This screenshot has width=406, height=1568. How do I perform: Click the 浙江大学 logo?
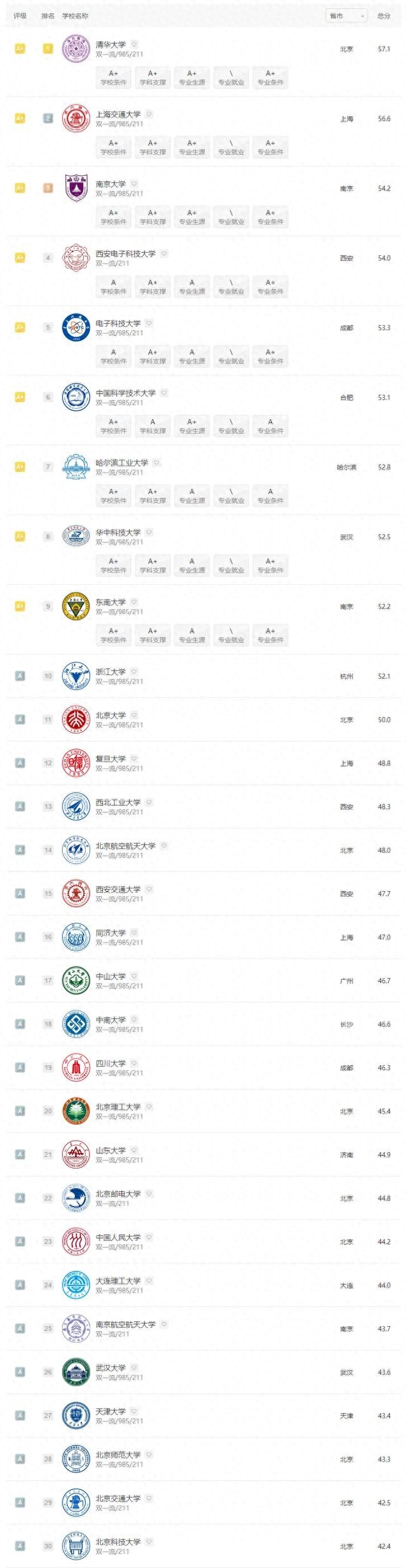pos(76,676)
